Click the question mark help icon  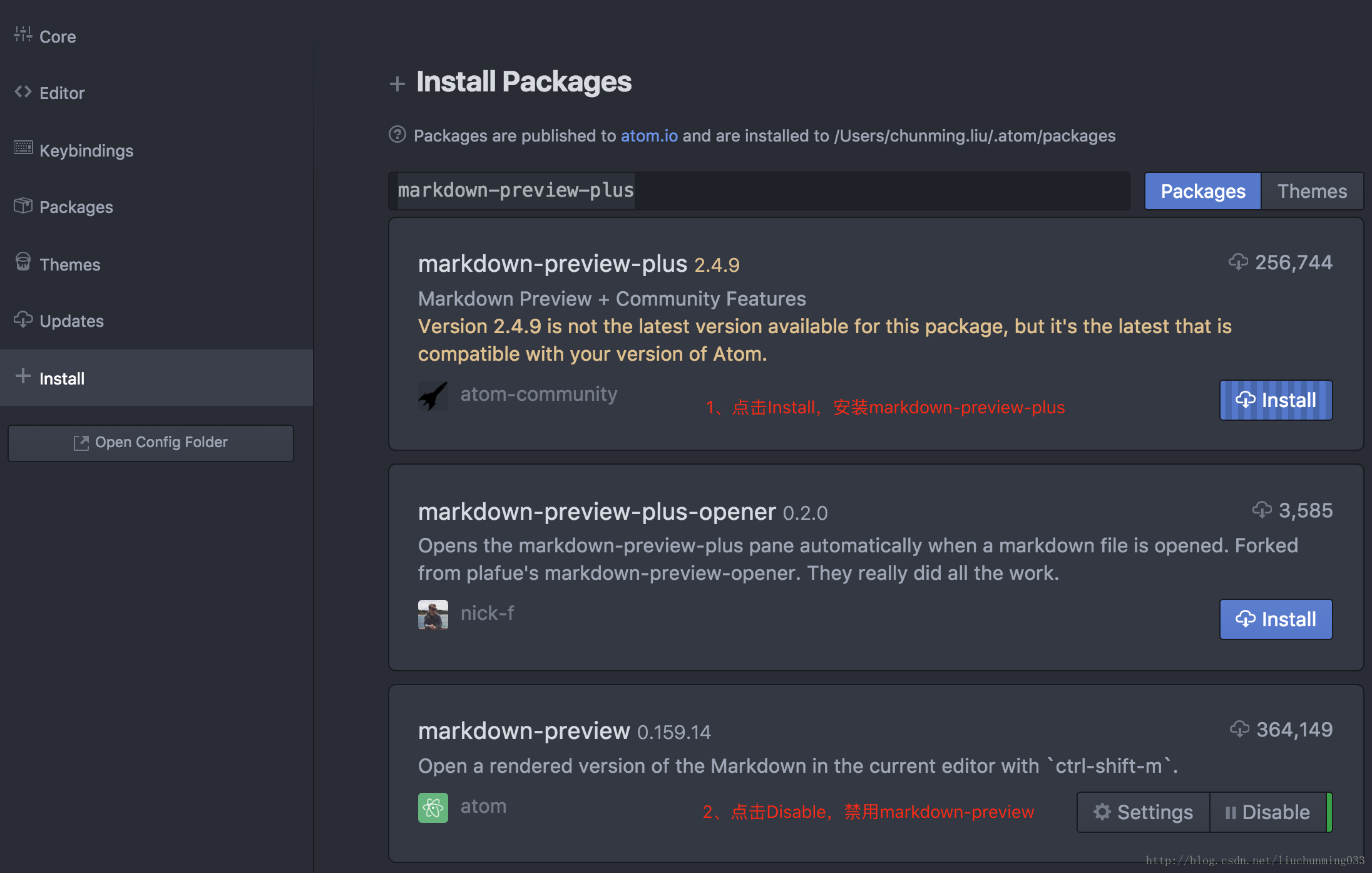pyautogui.click(x=397, y=134)
